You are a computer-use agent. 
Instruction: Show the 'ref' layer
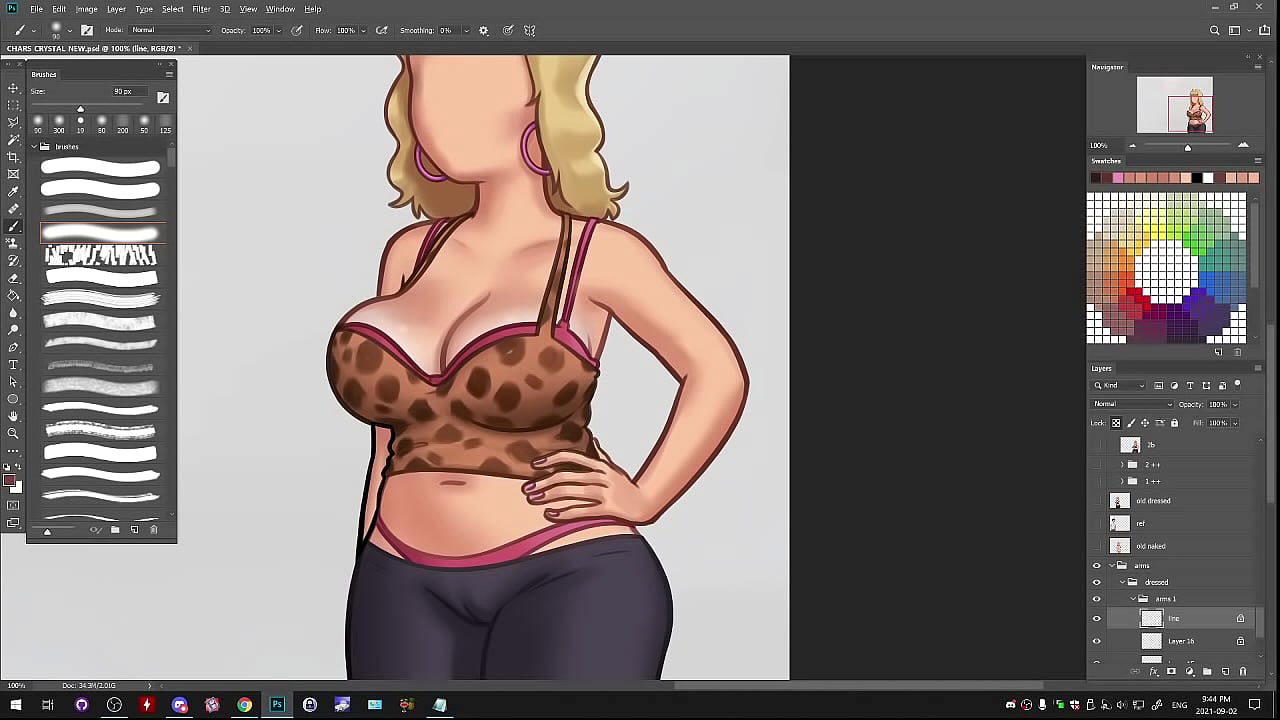tap(1096, 523)
